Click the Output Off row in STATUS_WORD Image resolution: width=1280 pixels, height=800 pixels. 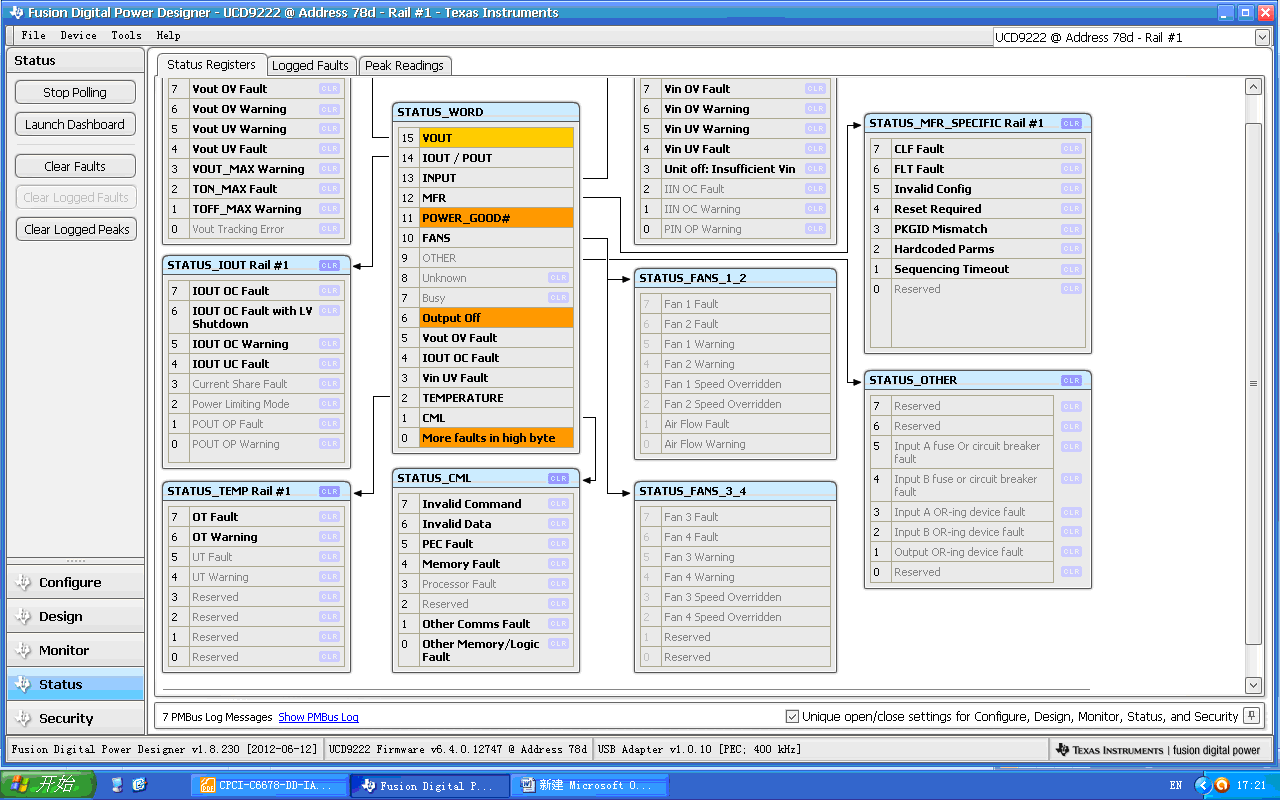point(486,318)
